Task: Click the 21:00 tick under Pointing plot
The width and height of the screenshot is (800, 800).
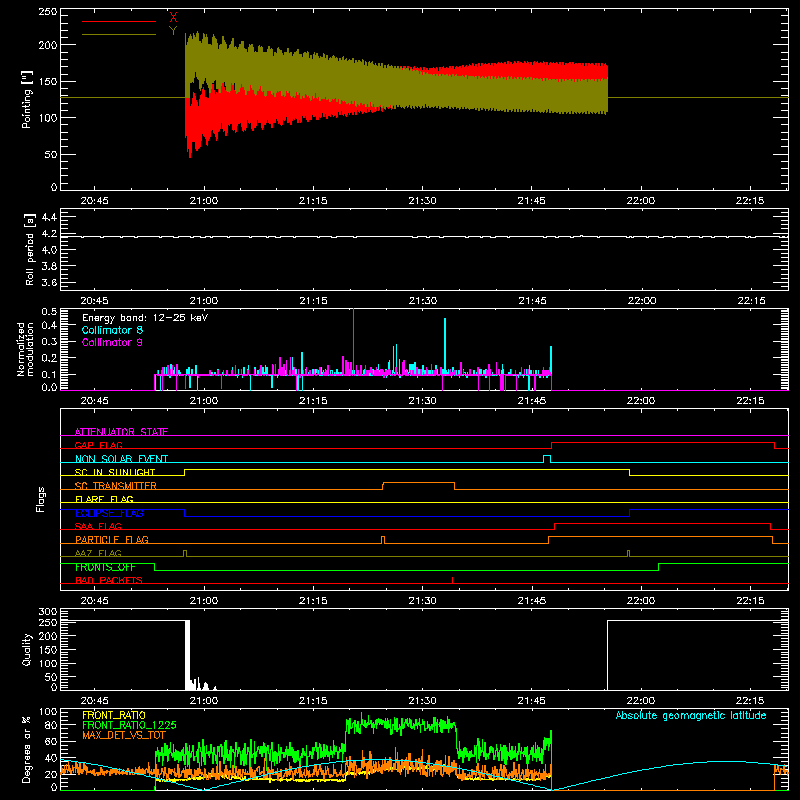Action: click(x=204, y=201)
